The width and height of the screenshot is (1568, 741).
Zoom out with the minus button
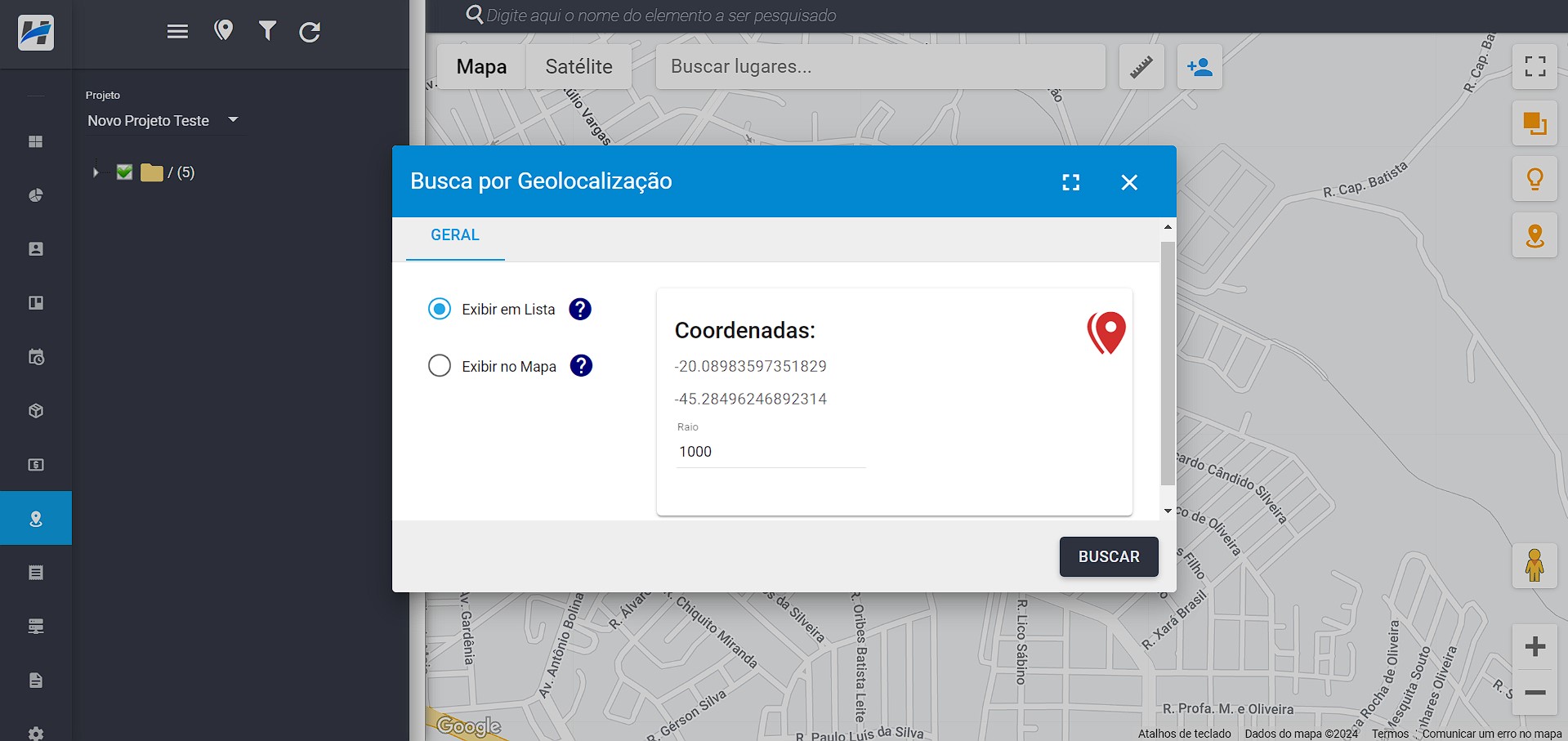pos(1534,693)
